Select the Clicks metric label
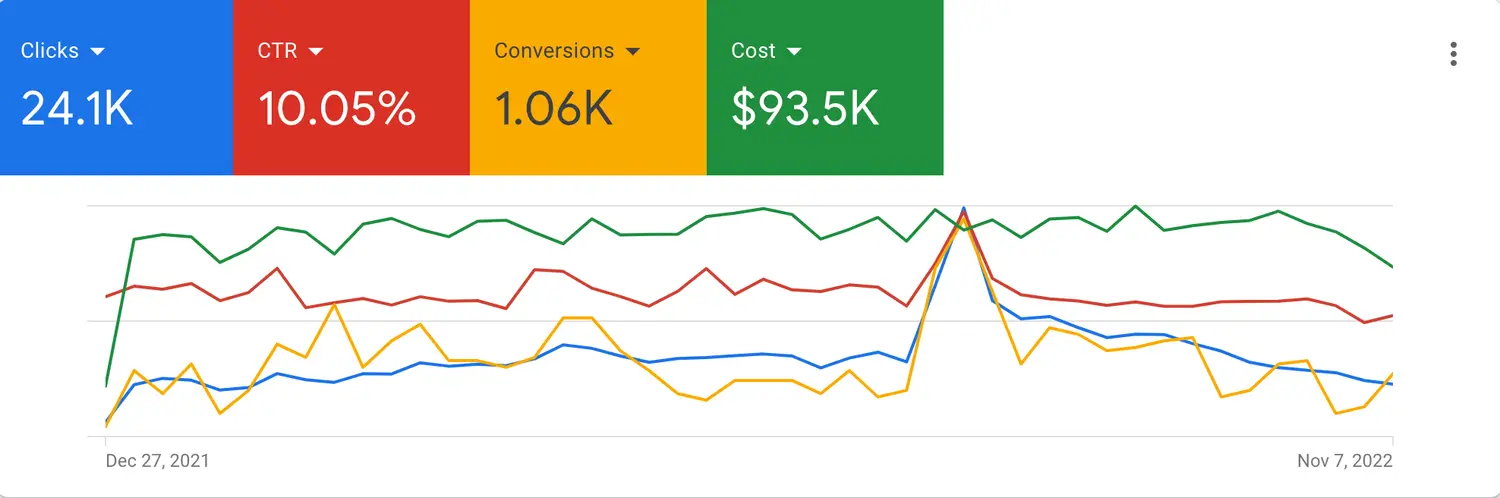Viewport: 1500px width, 498px height. coord(50,50)
